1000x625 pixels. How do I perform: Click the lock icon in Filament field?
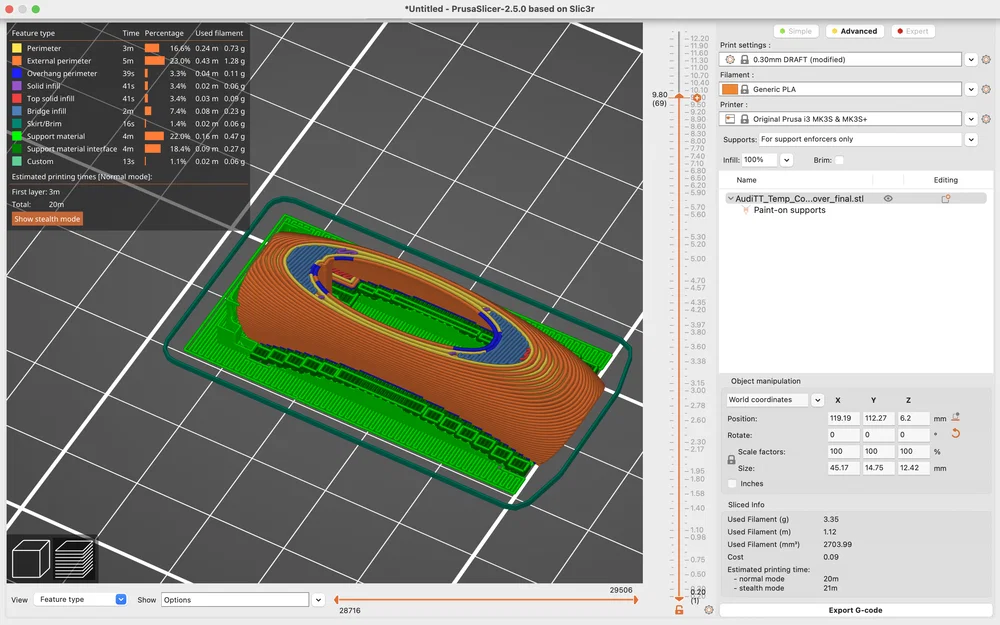[744, 89]
